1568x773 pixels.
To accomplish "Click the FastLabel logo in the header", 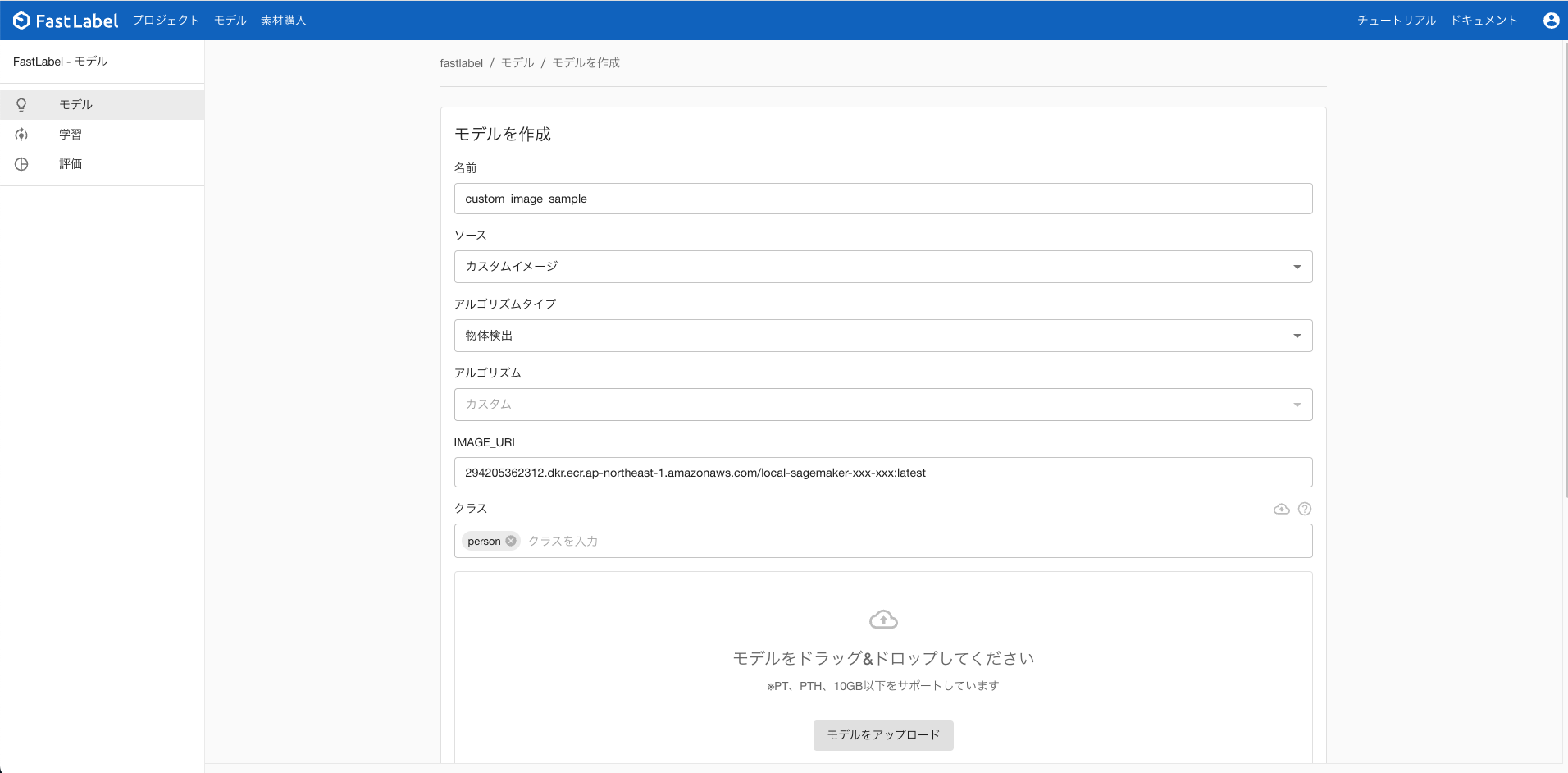I will pos(66,21).
